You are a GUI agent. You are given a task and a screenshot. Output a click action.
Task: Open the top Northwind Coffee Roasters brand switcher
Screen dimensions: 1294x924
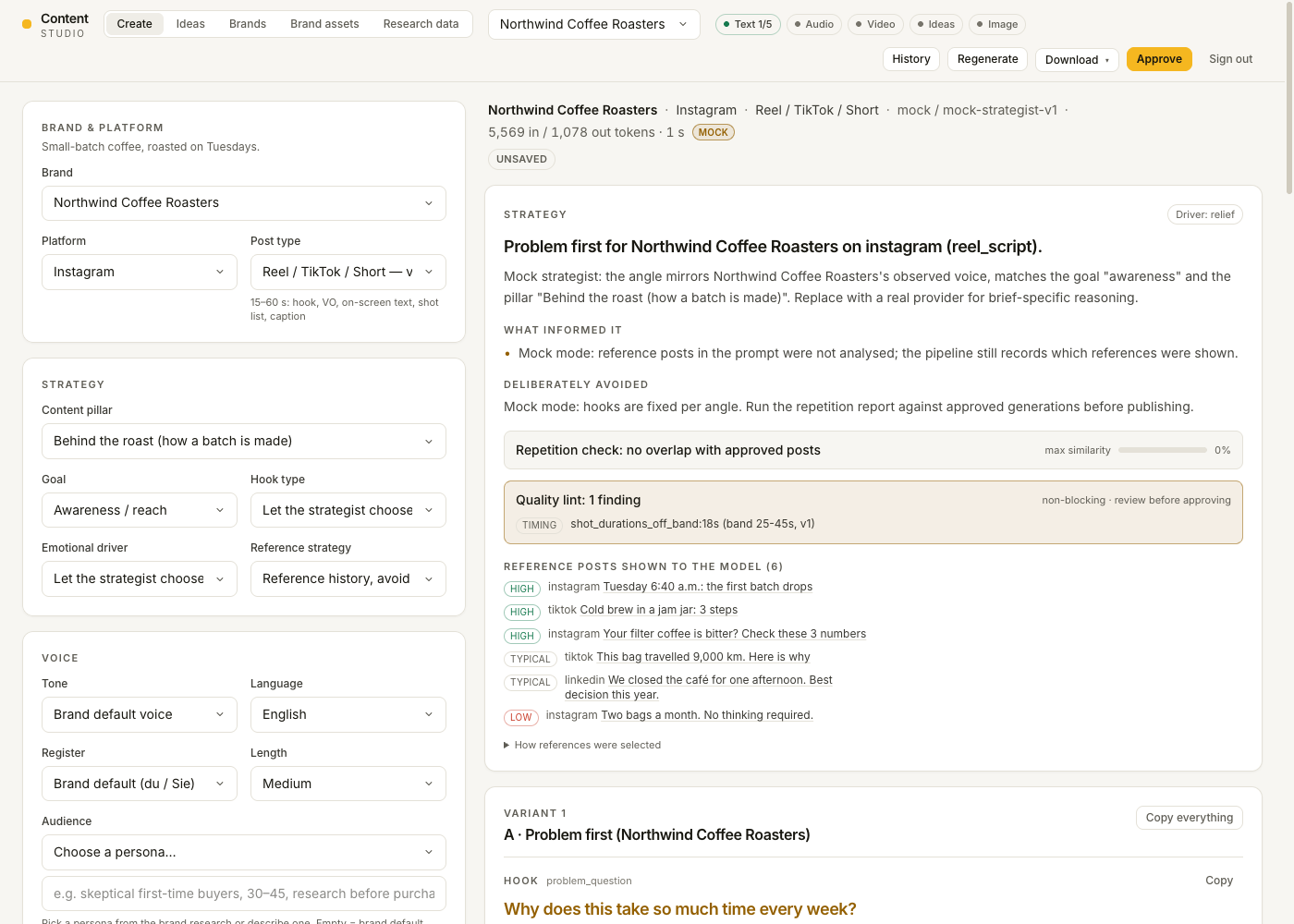click(x=593, y=24)
